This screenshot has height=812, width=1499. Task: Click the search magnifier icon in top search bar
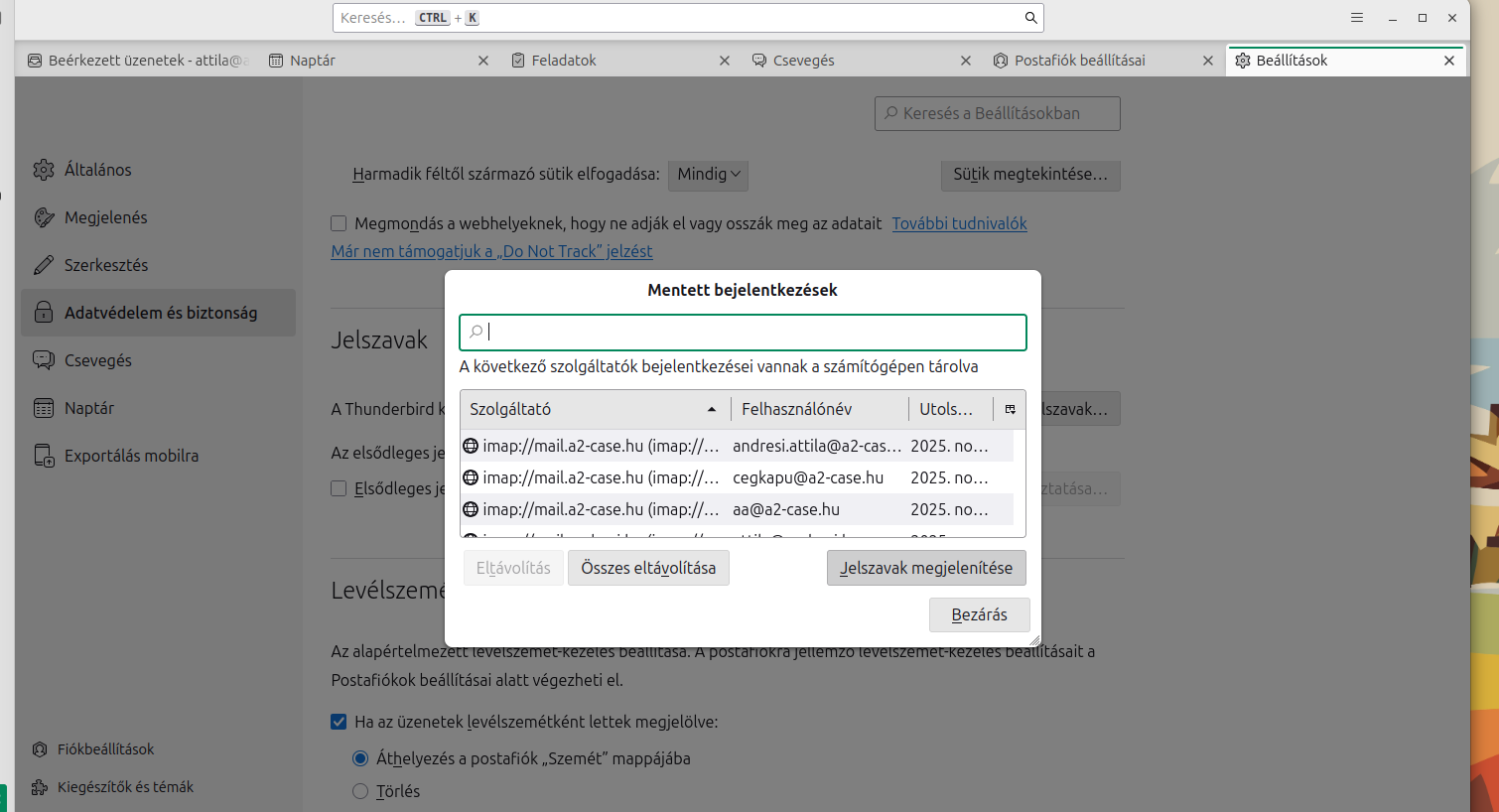[x=1030, y=18]
